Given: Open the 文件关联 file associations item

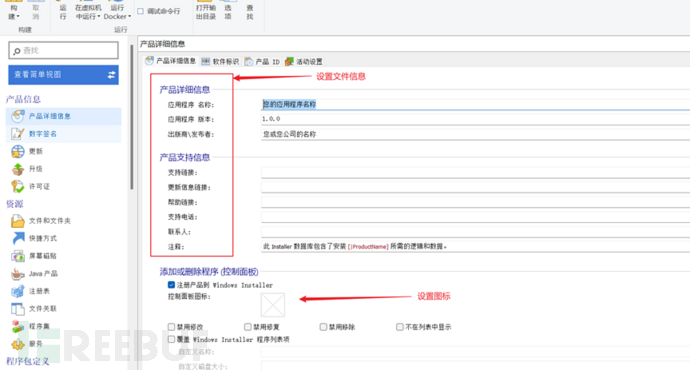Looking at the screenshot, I should click(34, 309).
